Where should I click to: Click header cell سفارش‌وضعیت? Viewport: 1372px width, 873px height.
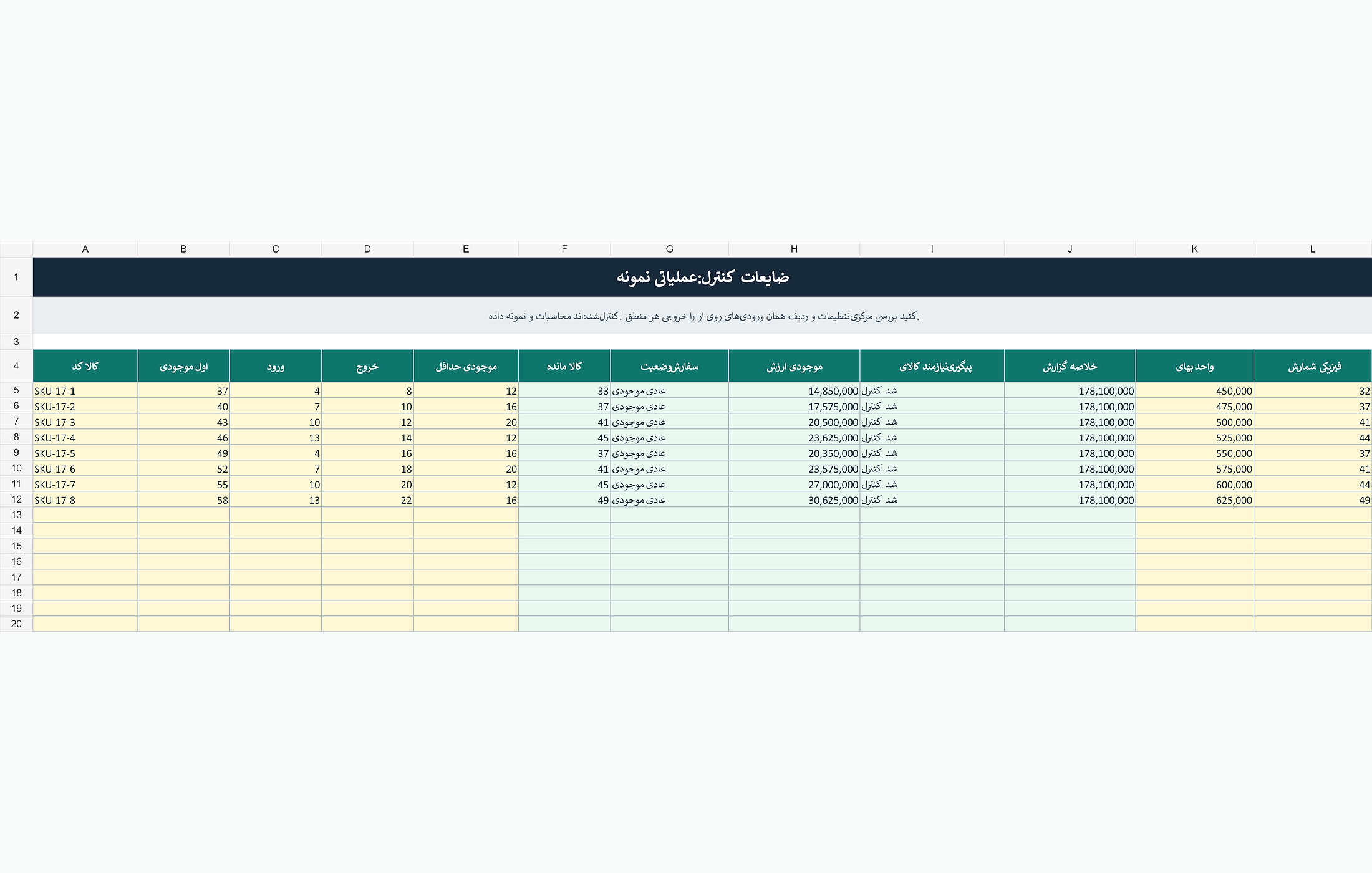coord(669,366)
